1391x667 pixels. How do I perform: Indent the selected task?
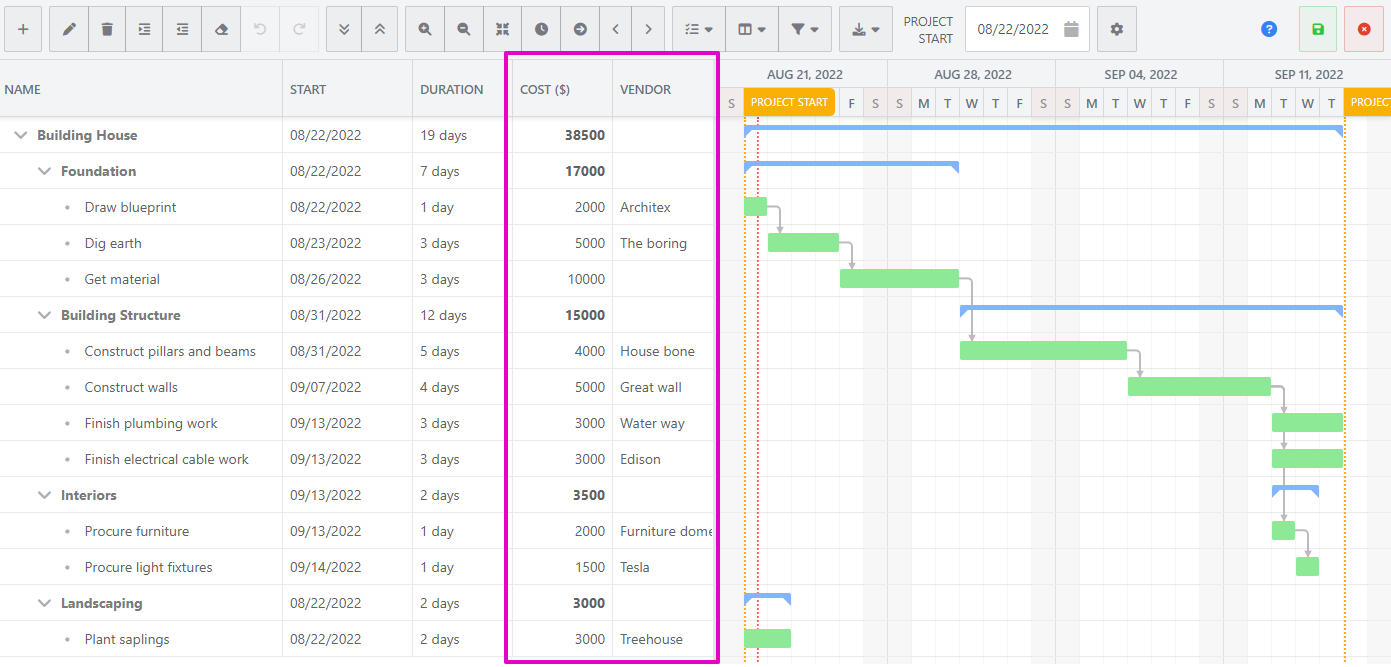click(x=143, y=28)
